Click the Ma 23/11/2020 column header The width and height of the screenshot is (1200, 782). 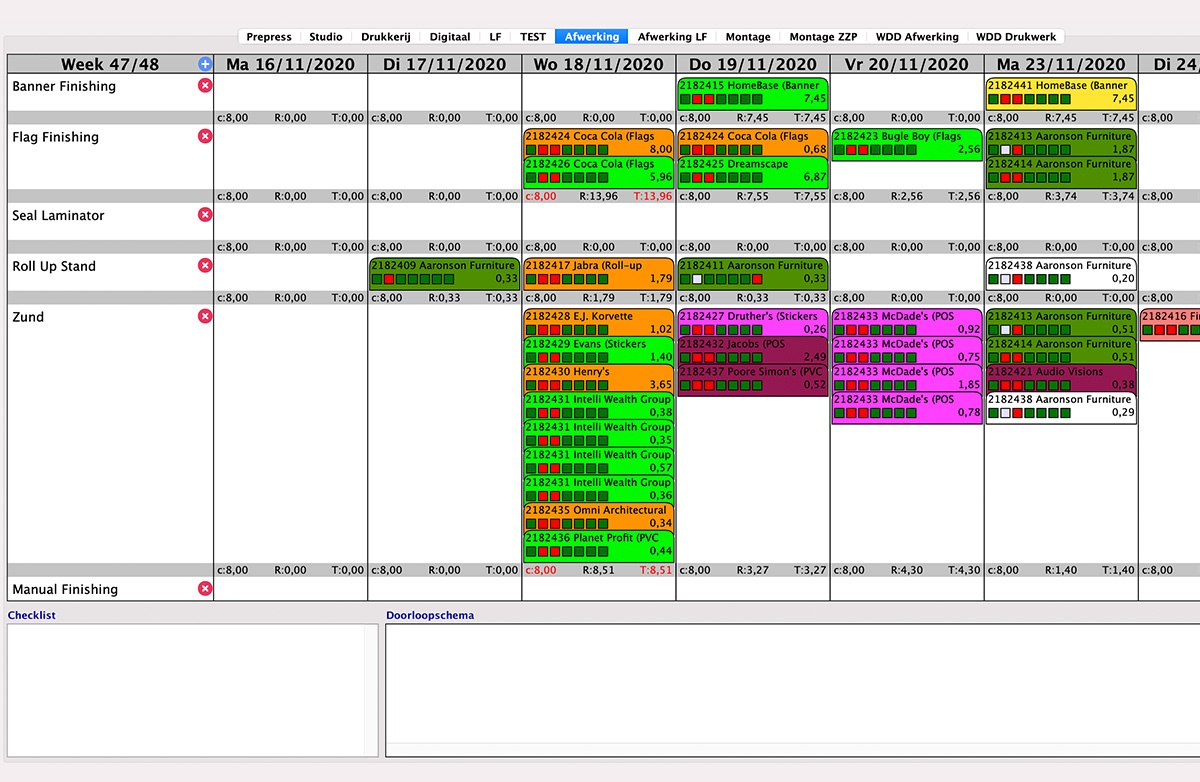(x=1061, y=64)
